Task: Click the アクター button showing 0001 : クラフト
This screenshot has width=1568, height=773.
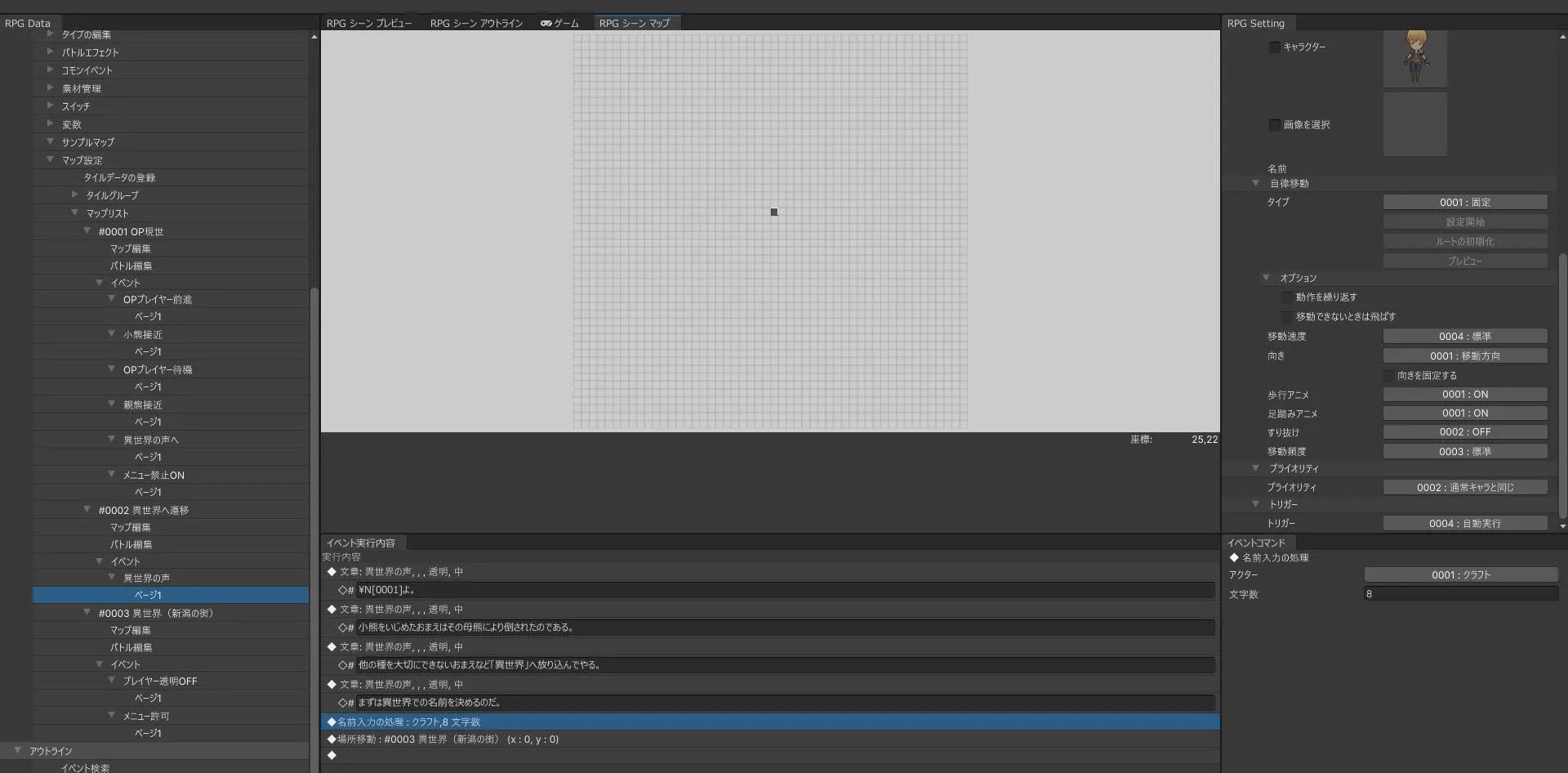Action: coord(1460,575)
